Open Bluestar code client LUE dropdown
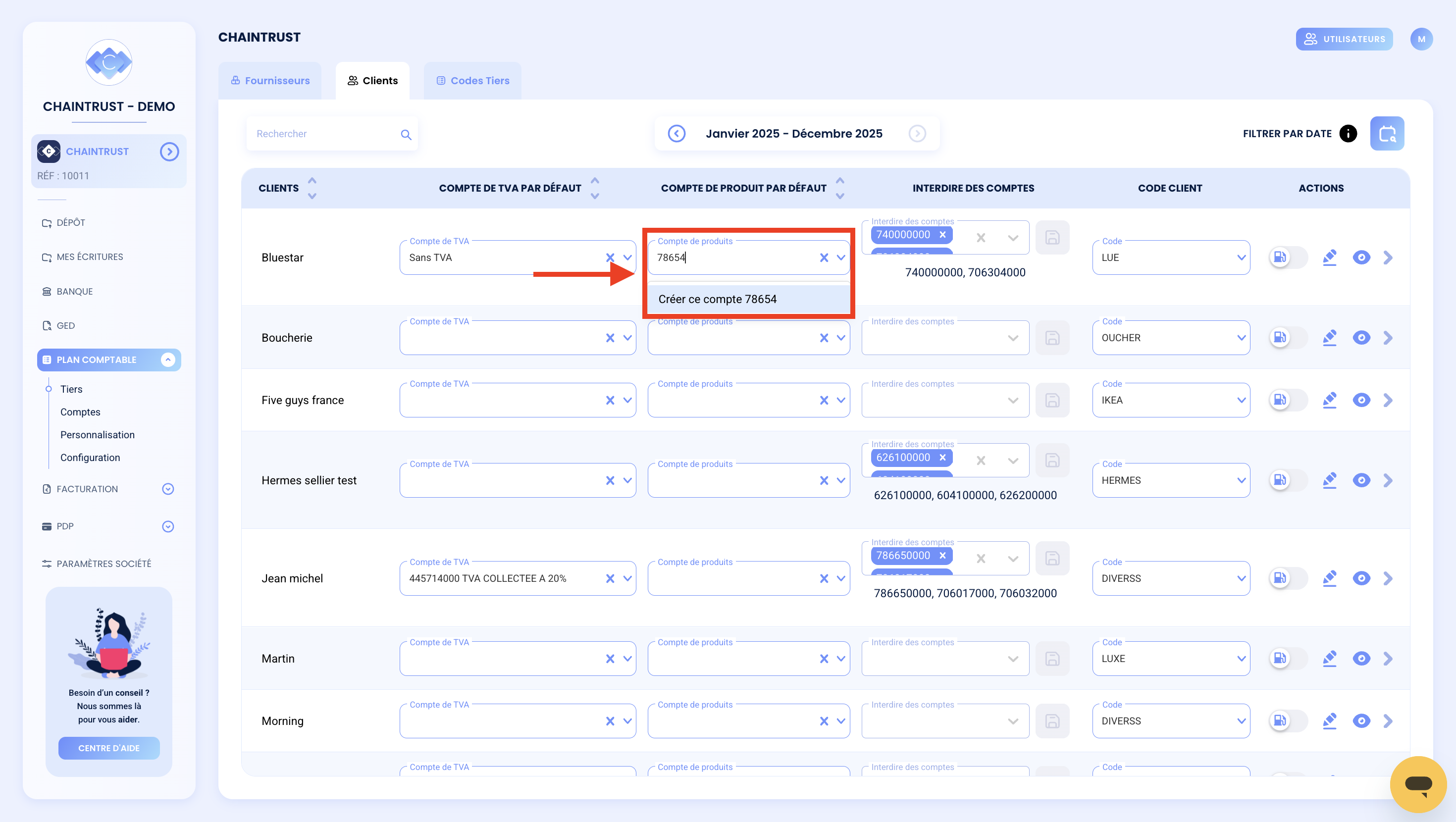The image size is (1456, 822). (1171, 257)
